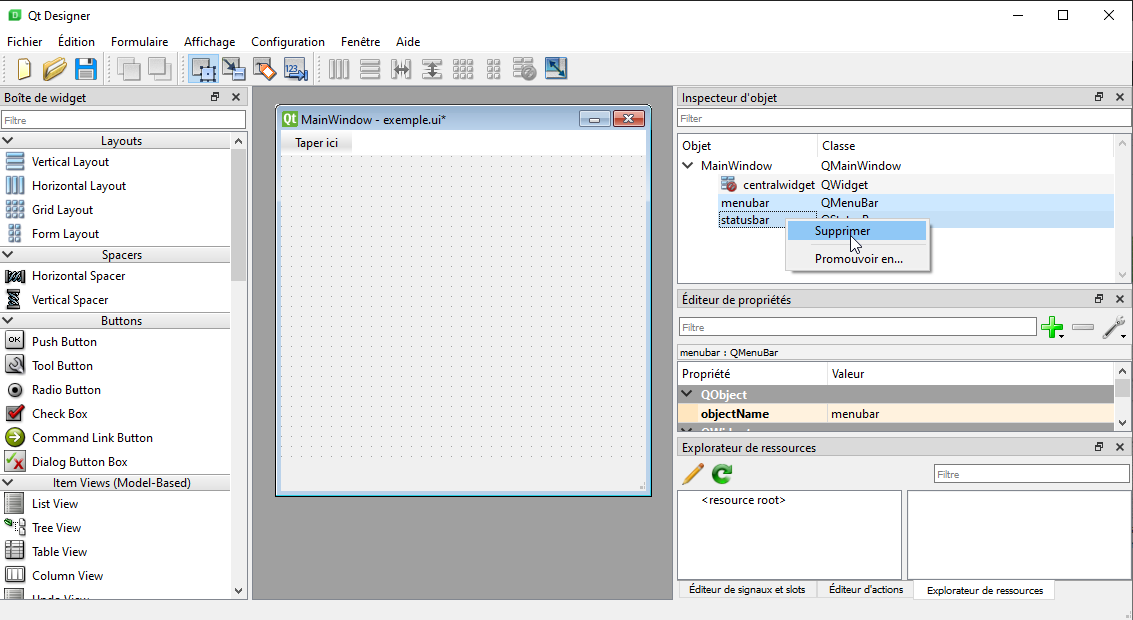Switch to Éditeur d'actions tab
1133x620 pixels.
866,590
